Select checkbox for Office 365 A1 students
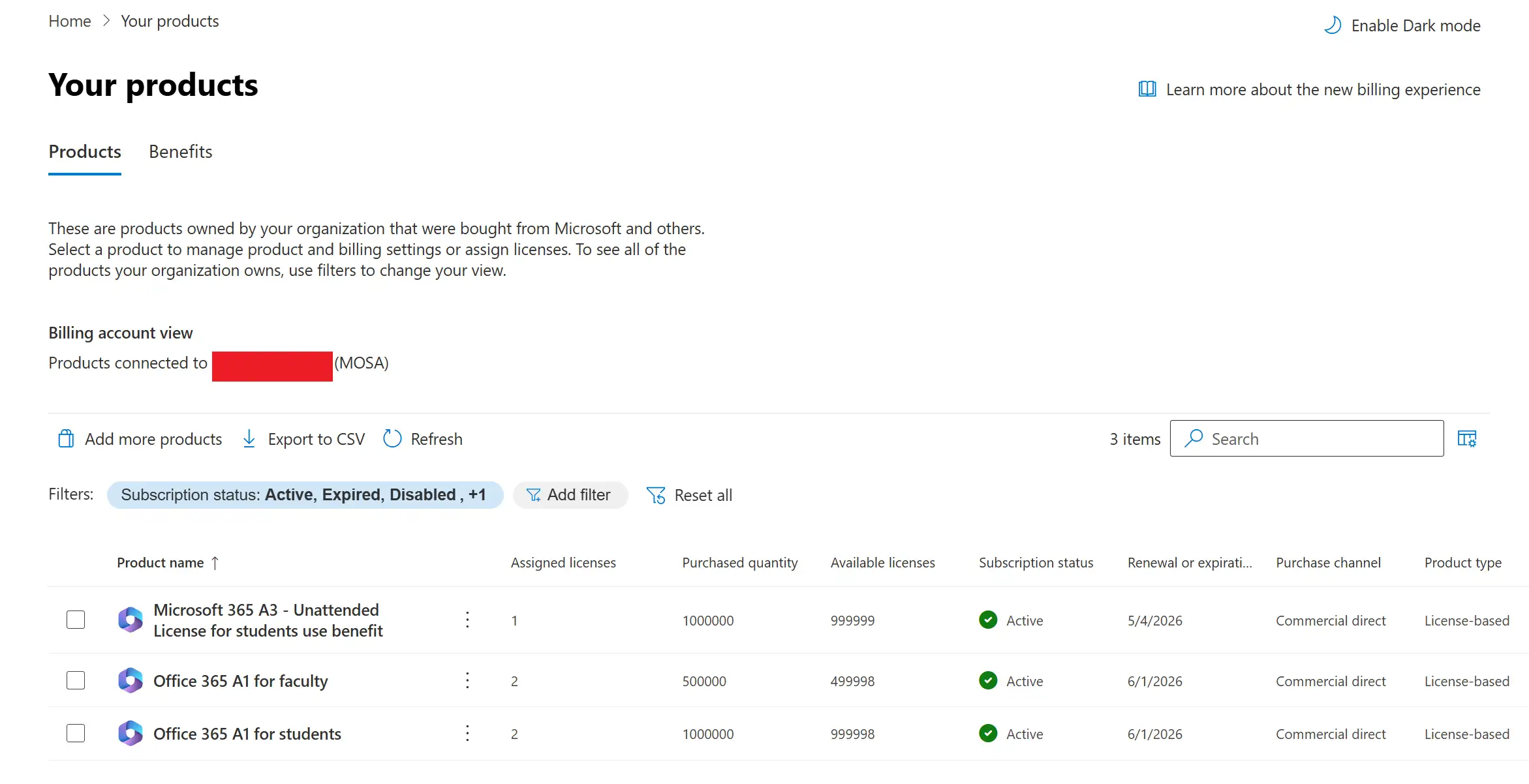 76,733
